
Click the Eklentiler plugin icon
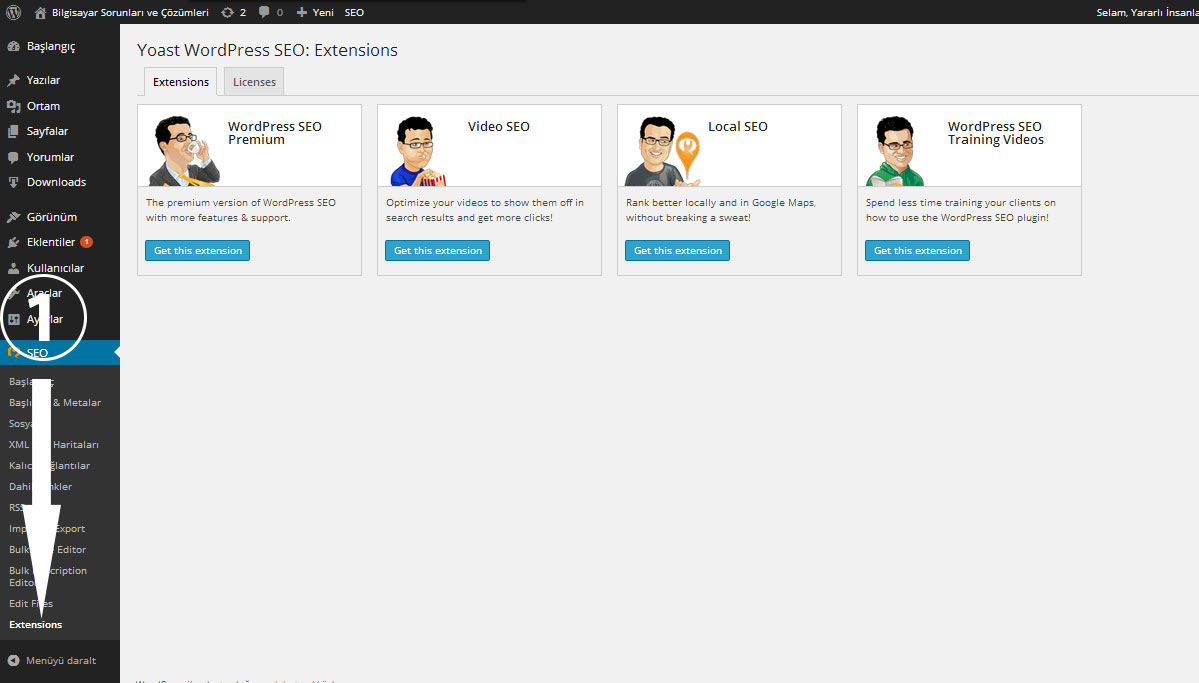[14, 242]
